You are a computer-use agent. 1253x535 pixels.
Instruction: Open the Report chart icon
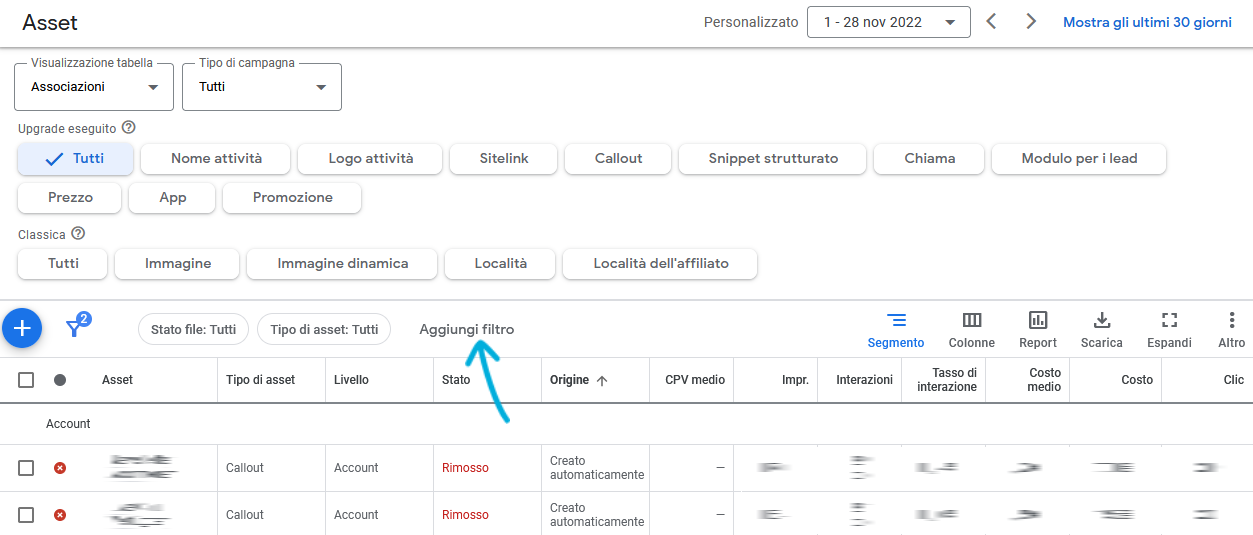click(x=1038, y=329)
